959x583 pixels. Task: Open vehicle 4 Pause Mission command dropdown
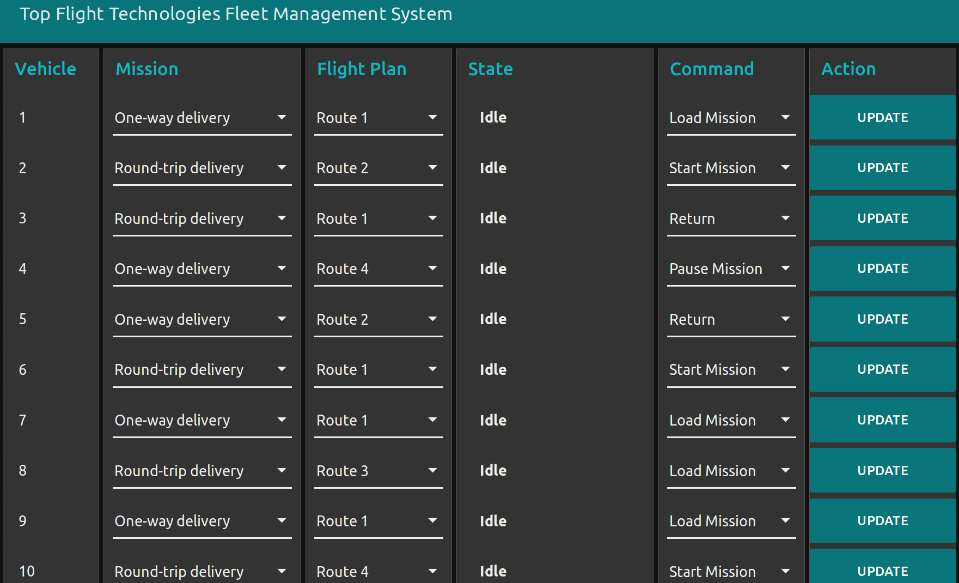[x=731, y=269]
